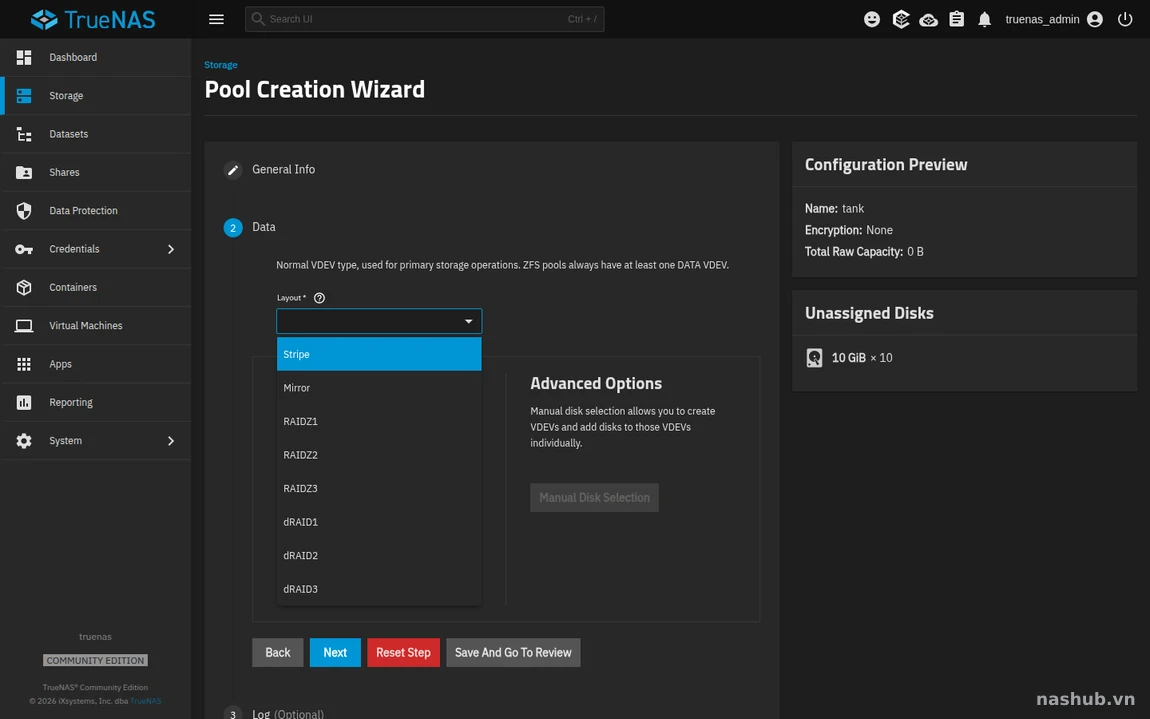This screenshot has width=1150, height=719.
Task: Click the System gear icon
Action: (x=24, y=441)
